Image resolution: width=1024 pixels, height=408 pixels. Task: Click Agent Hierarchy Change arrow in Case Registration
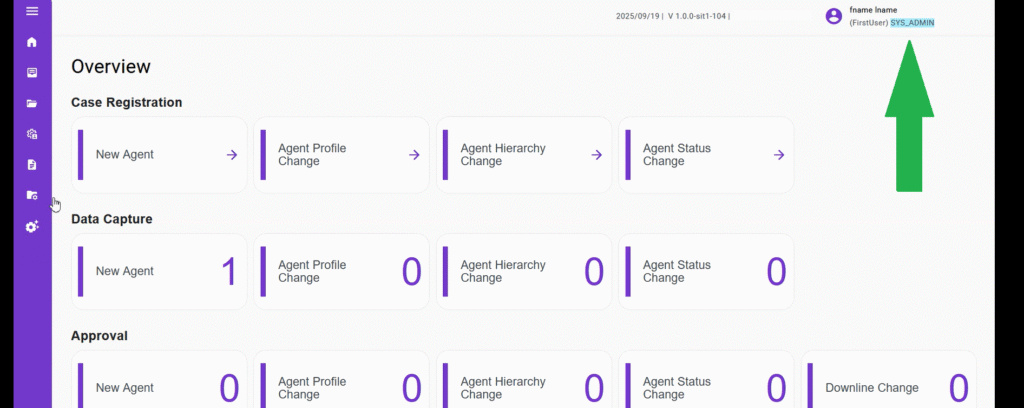[597, 155]
